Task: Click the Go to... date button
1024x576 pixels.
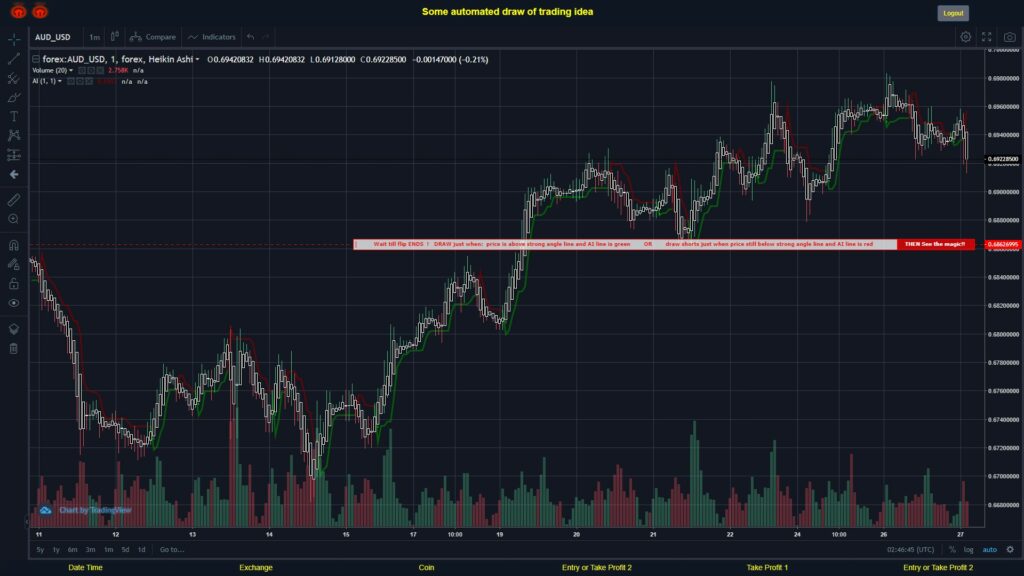Action: [172, 550]
